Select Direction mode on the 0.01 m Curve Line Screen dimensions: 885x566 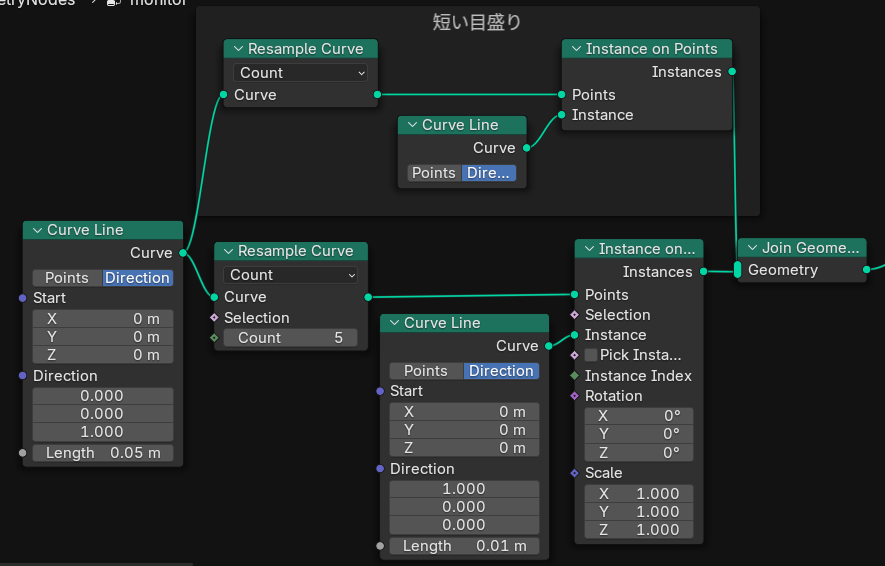tap(501, 371)
